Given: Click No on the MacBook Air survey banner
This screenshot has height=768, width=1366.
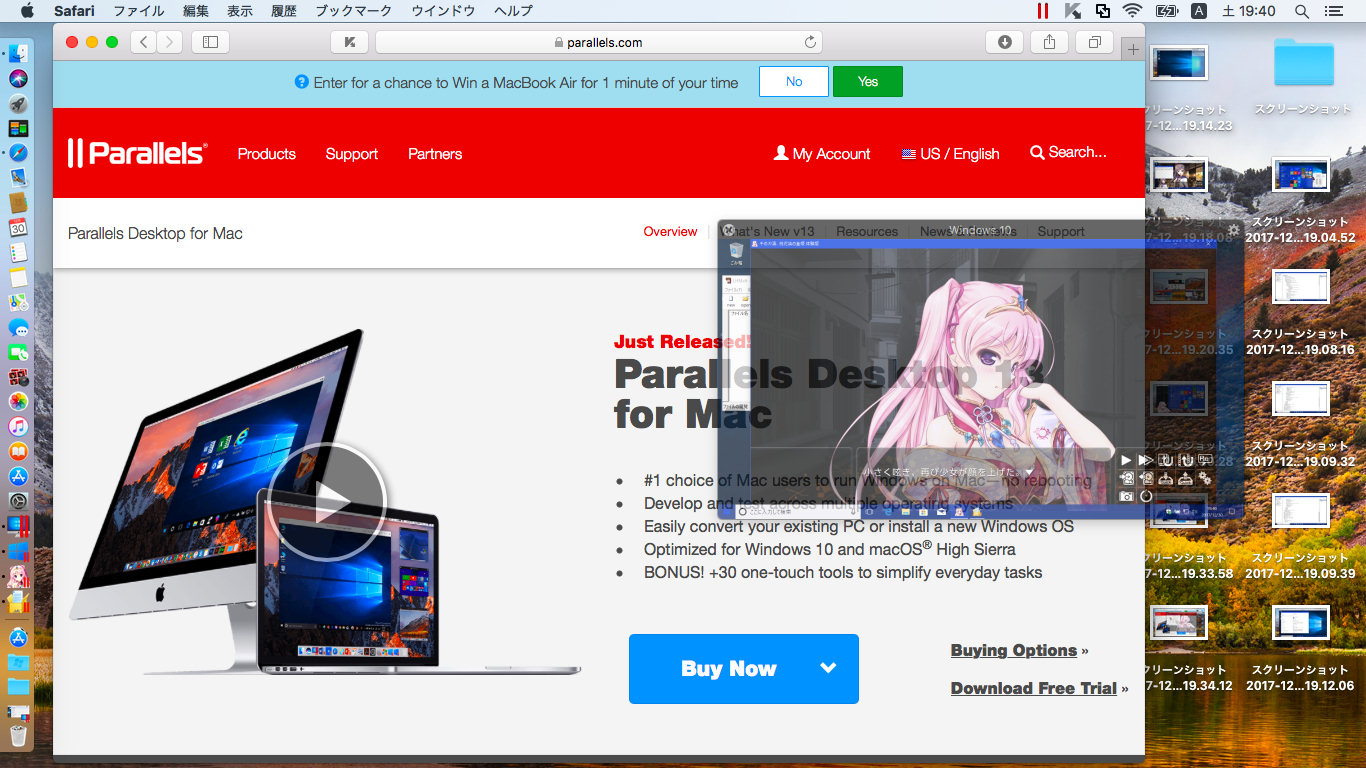Looking at the screenshot, I should 794,82.
